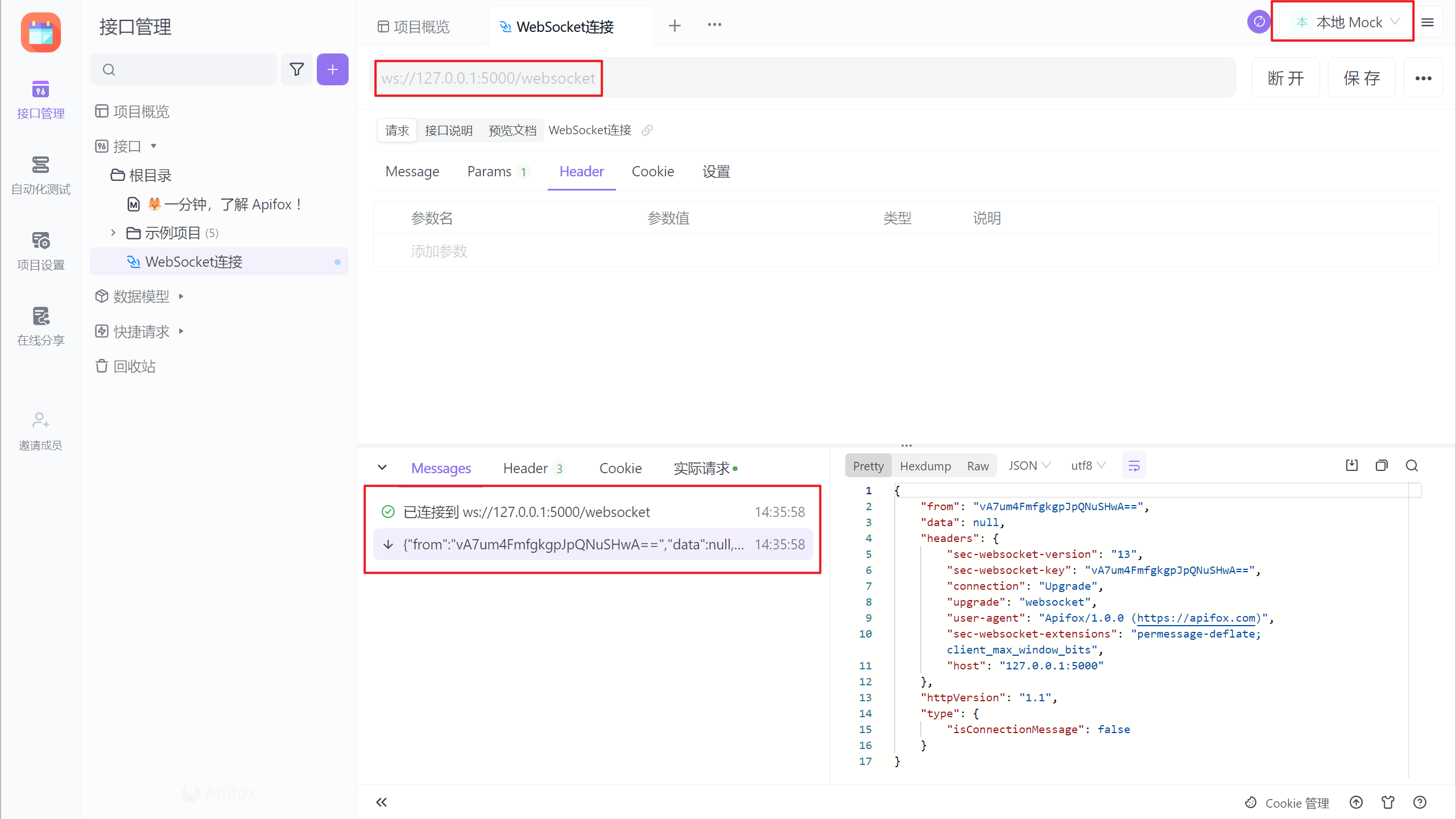
Task: Open Cookie 管理 at the bottom
Action: point(1296,803)
